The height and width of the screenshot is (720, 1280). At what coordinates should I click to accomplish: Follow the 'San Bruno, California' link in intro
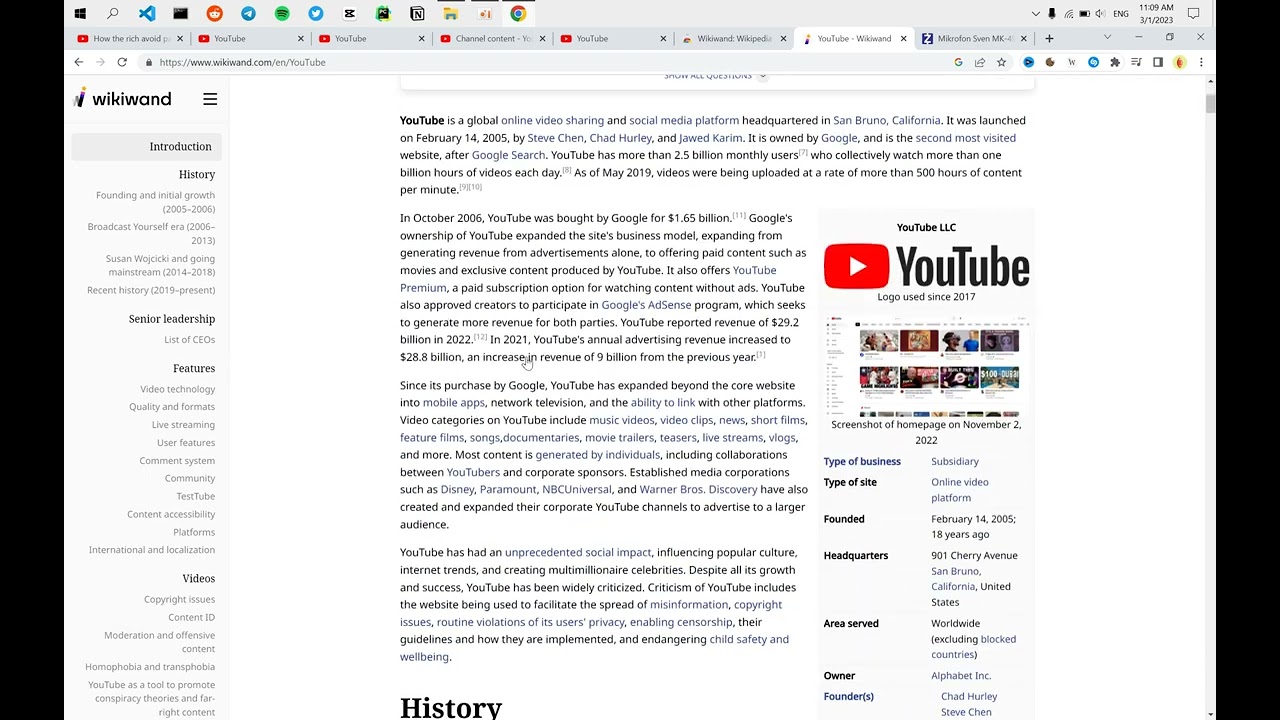(x=887, y=120)
